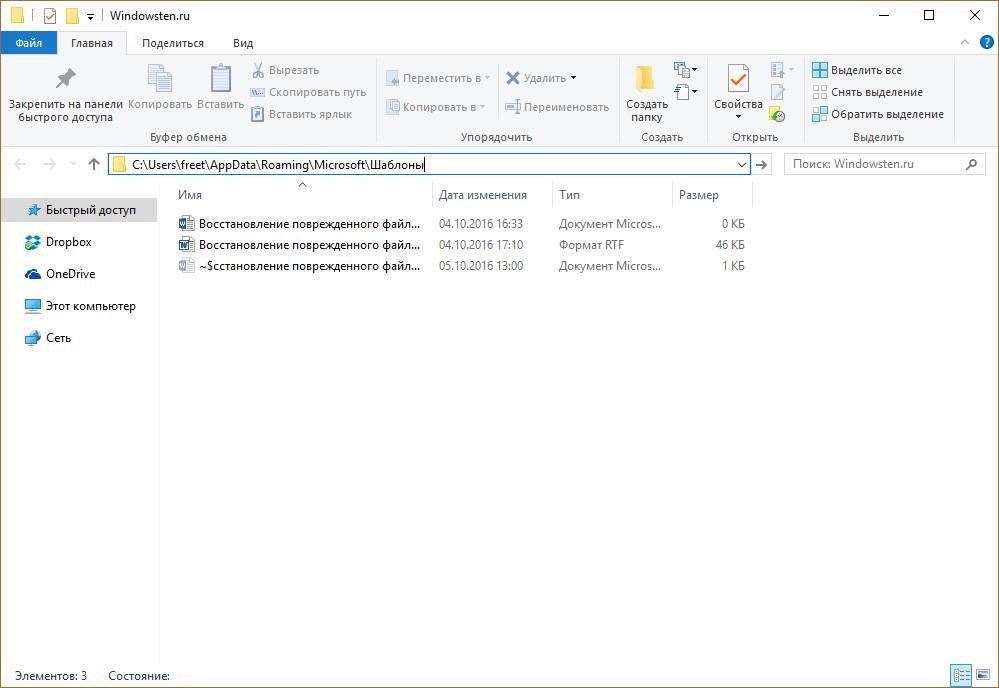This screenshot has height=688, width=999.
Task: Expand the address bar history dropdown
Action: click(741, 164)
